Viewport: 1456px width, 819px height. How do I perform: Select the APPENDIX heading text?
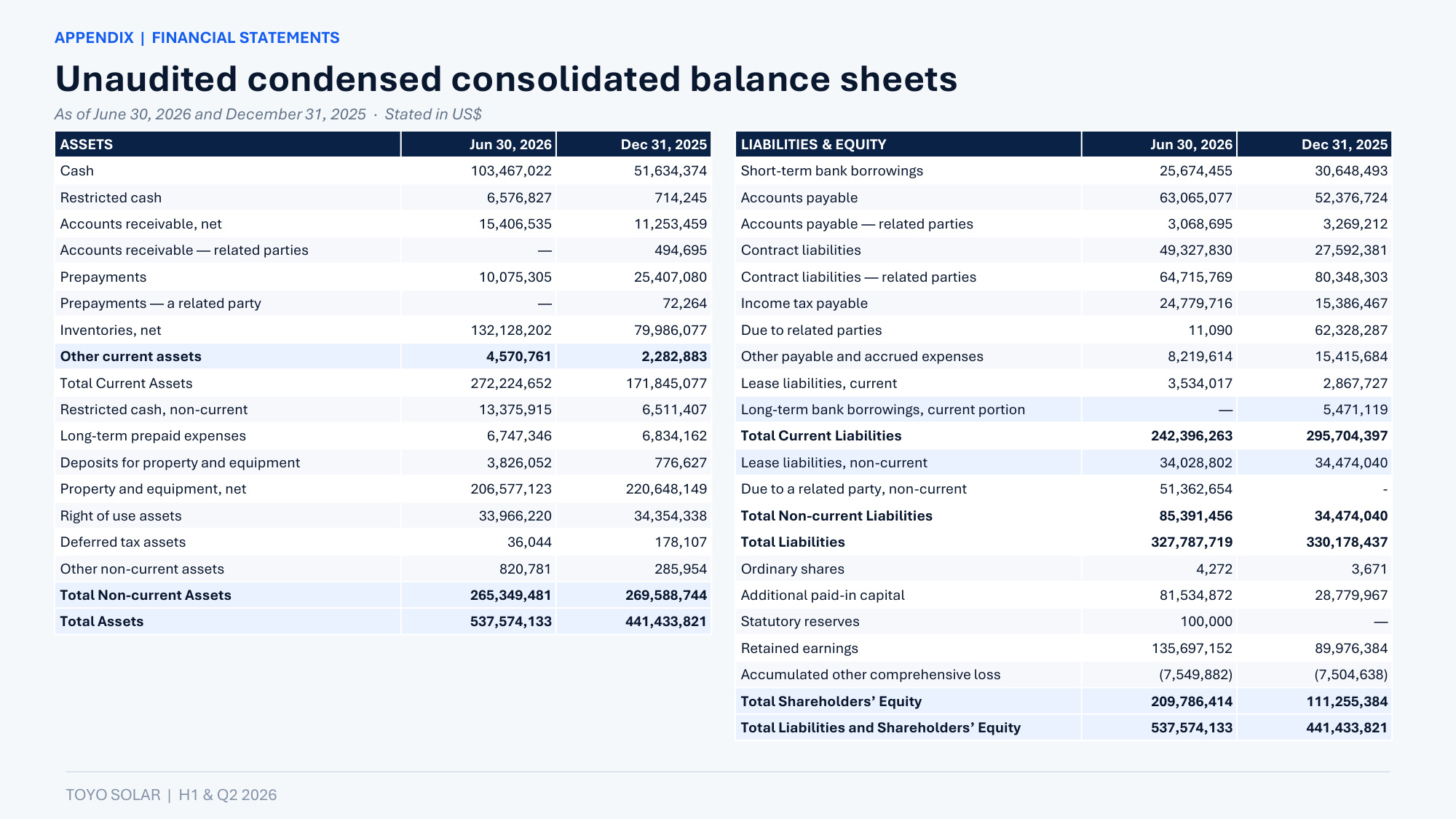tap(94, 38)
